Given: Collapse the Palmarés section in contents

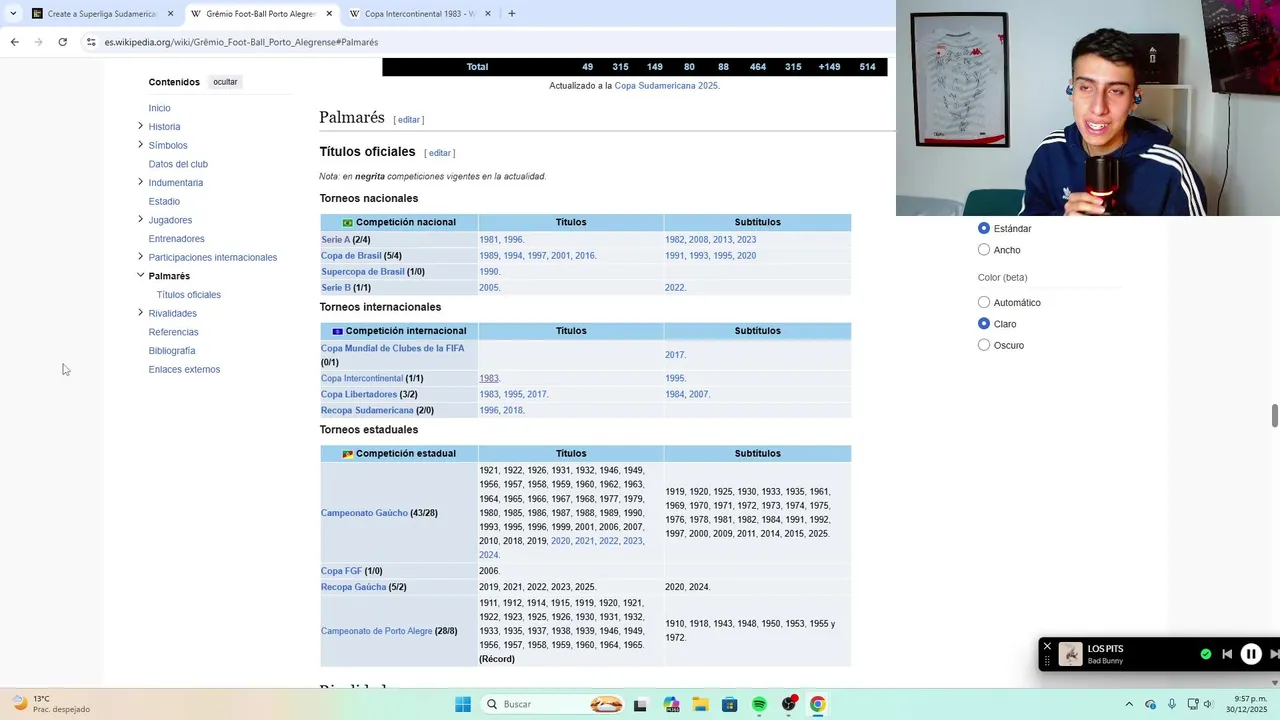Looking at the screenshot, I should (140, 275).
